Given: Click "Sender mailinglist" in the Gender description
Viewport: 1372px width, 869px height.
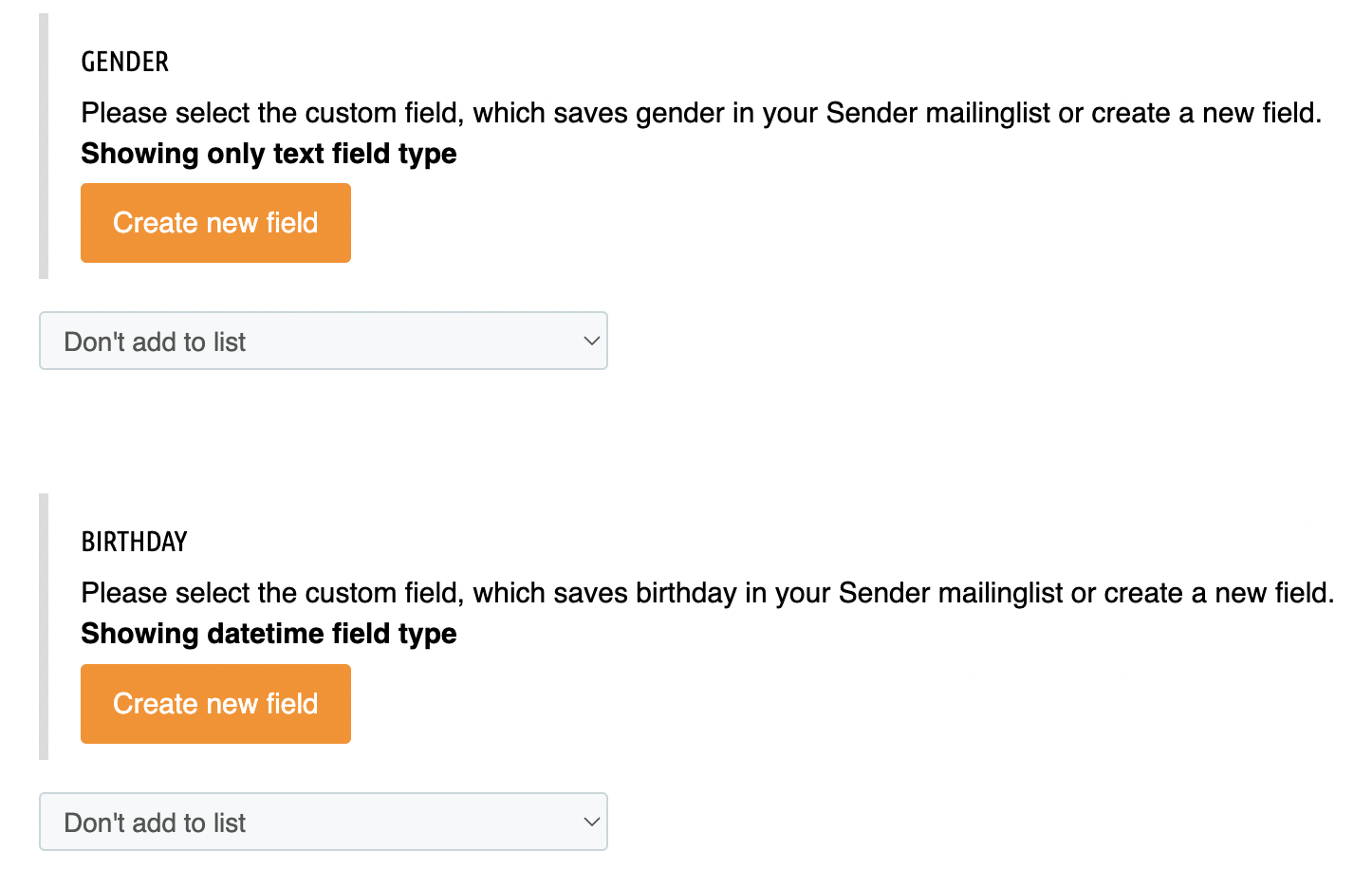Looking at the screenshot, I should pyautogui.click(x=937, y=114).
